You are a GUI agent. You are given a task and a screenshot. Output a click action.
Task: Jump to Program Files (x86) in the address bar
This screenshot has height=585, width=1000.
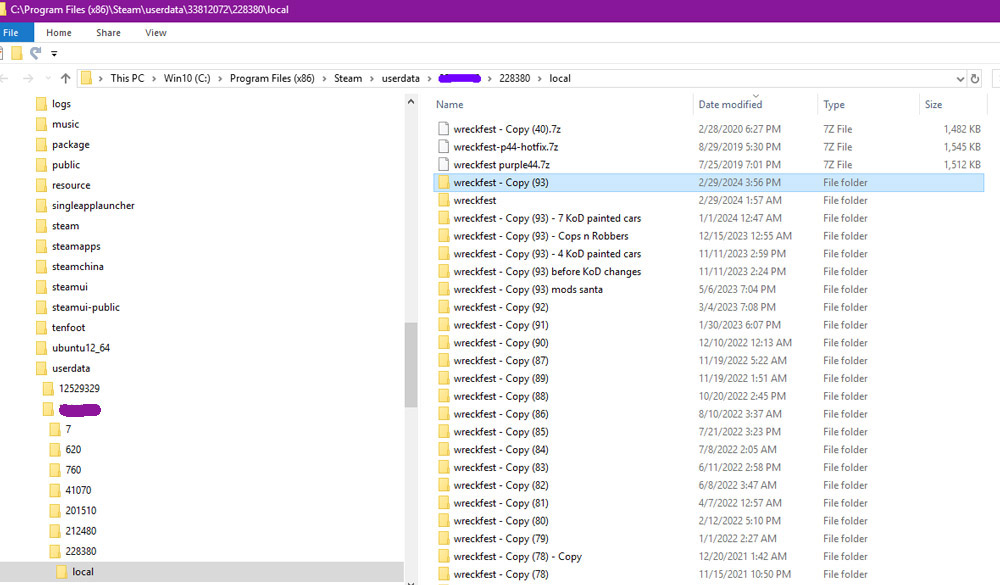tap(272, 78)
